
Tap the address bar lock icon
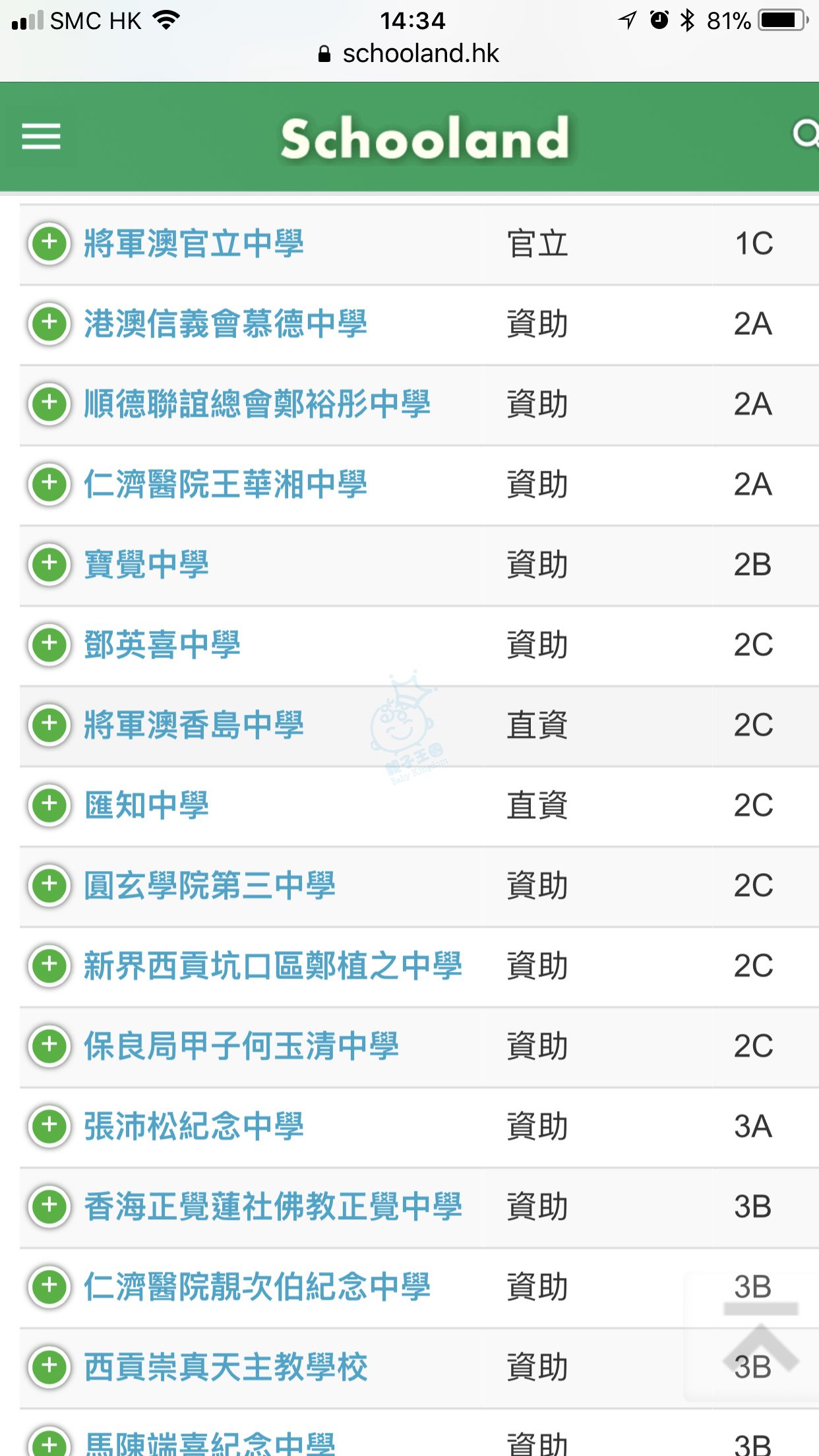coord(324,54)
